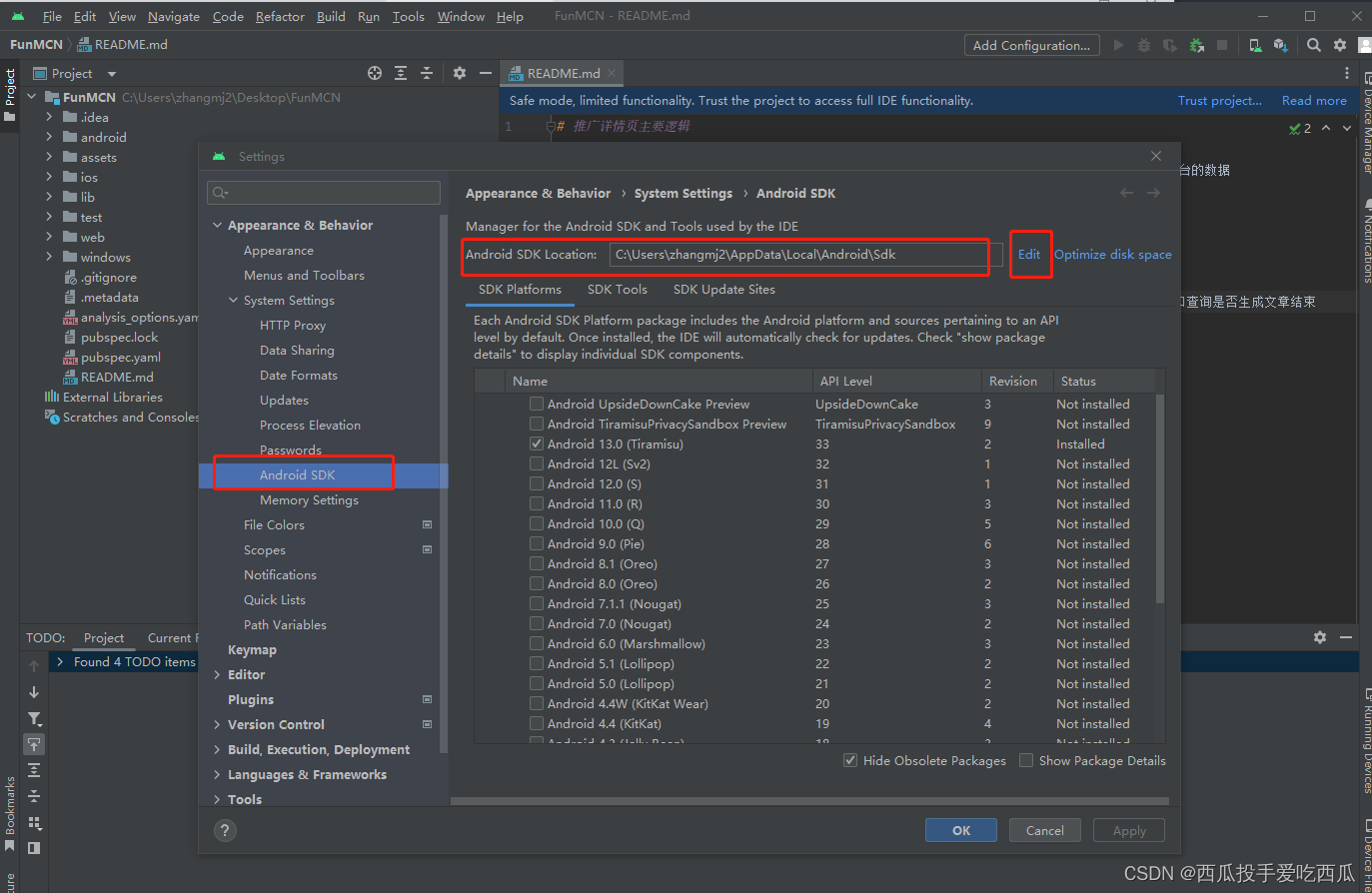1372x893 pixels.
Task: Click the Settings forward navigation arrow
Action: pos(1153,193)
